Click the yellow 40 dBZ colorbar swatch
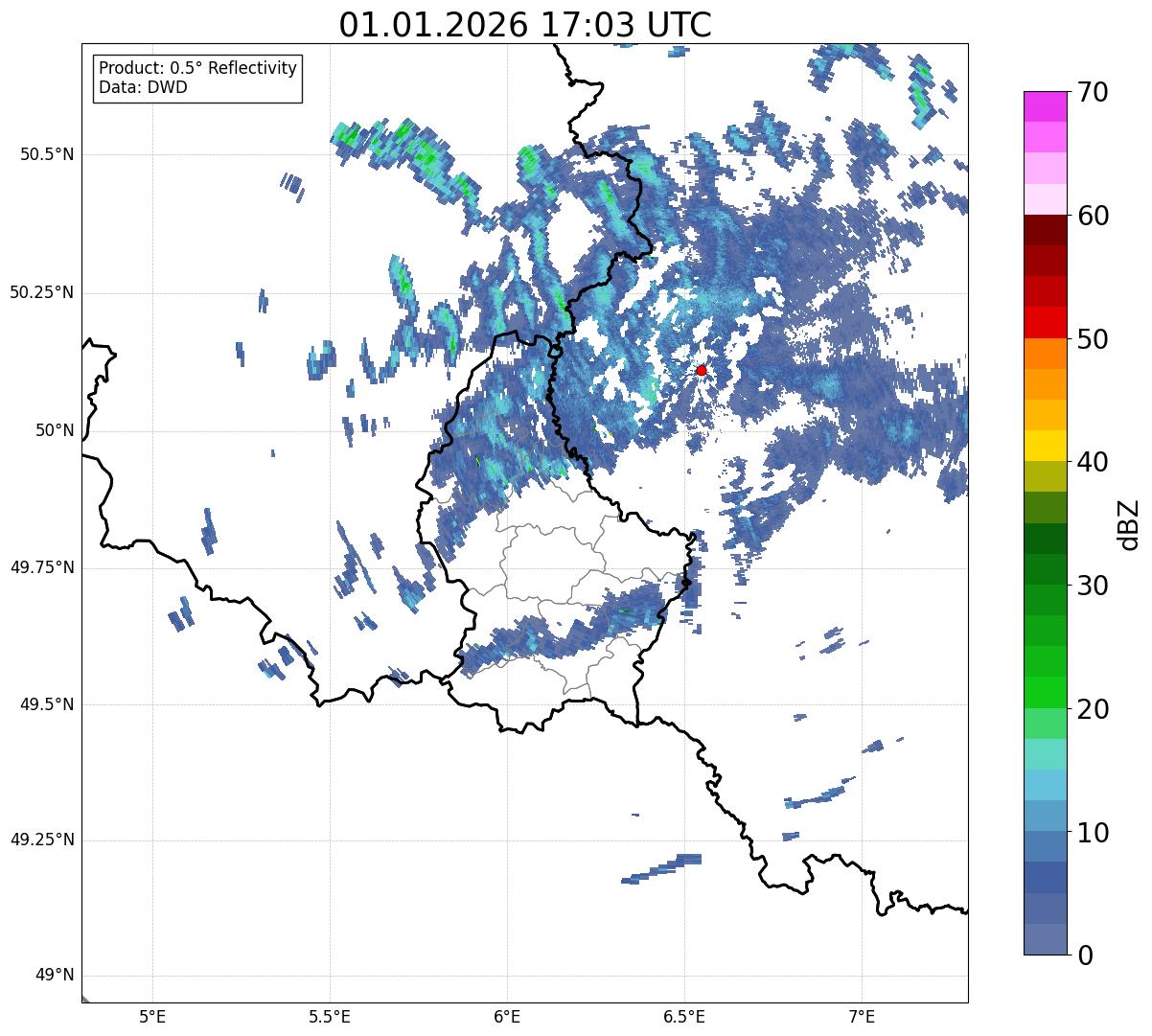This screenshot has height=1036, width=1152. point(1046,446)
